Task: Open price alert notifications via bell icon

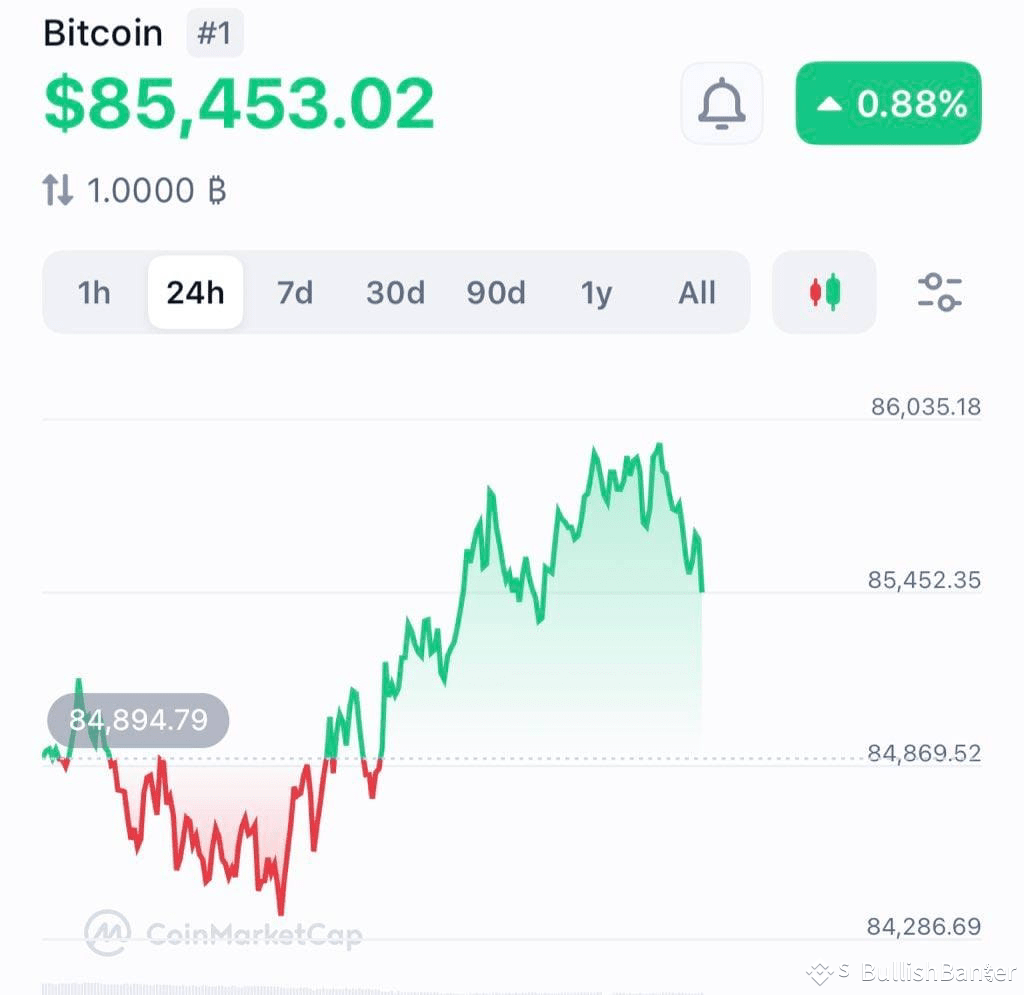Action: (x=721, y=104)
